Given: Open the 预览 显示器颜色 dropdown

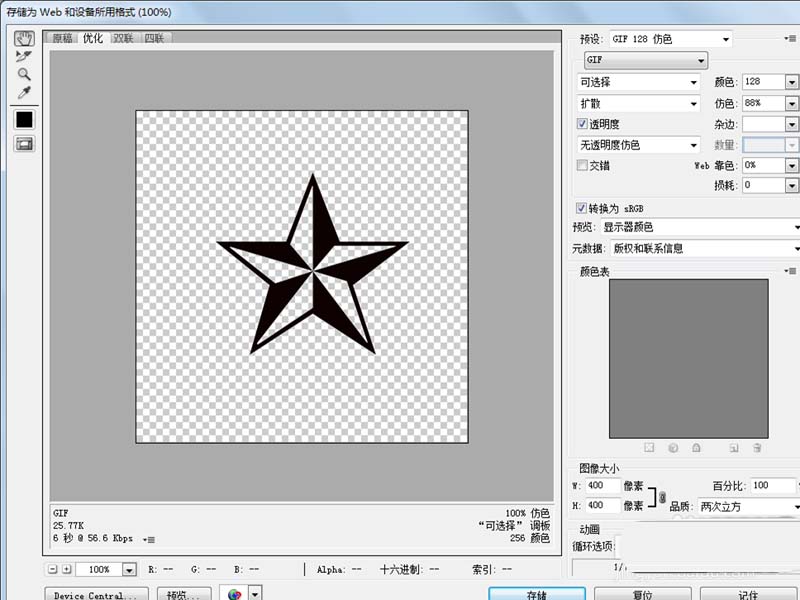Looking at the screenshot, I should tap(700, 228).
